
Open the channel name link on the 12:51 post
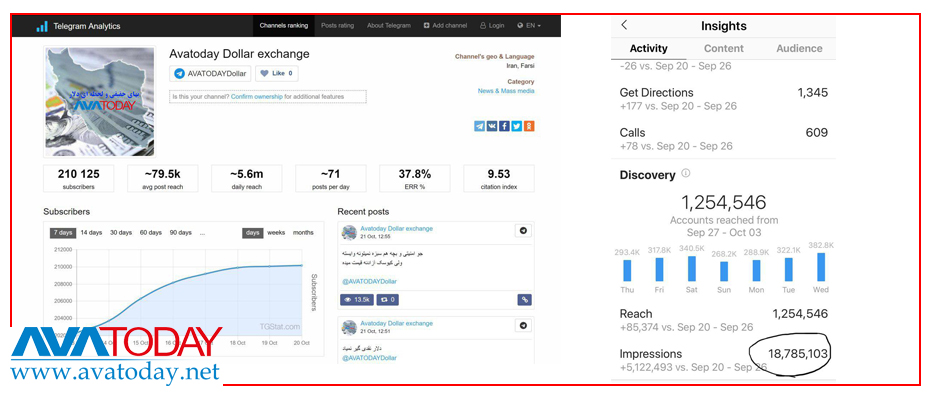(x=397, y=323)
